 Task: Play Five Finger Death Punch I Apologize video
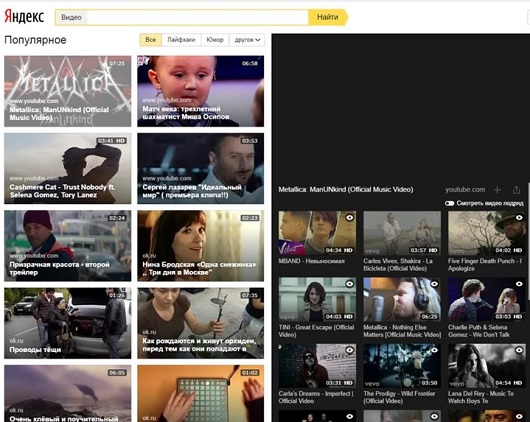(x=487, y=233)
